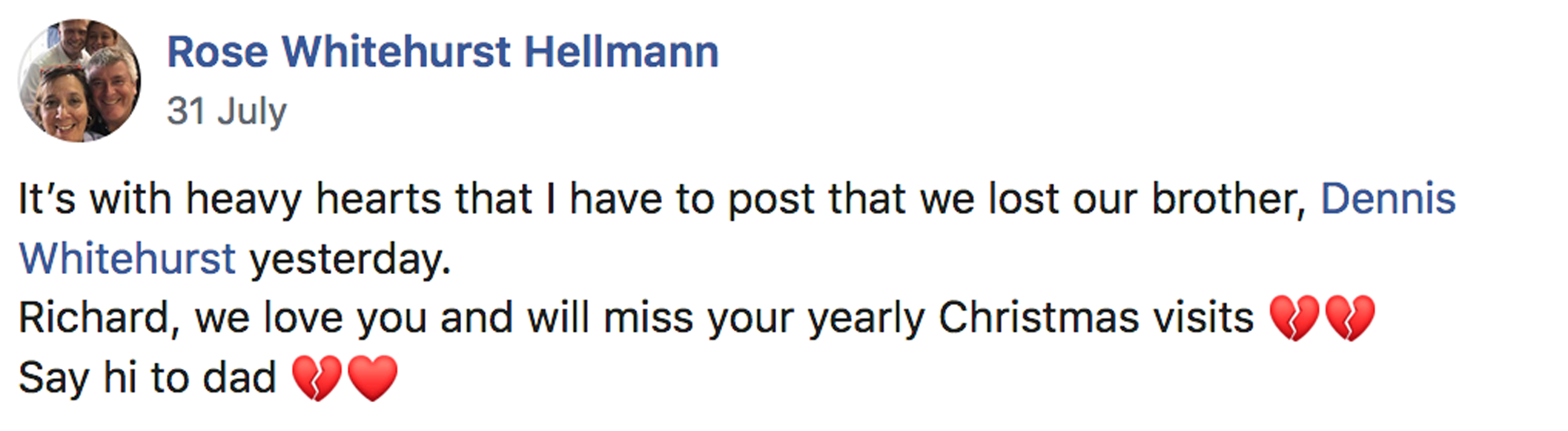Open the post via the 31 July timestamp
Screen dimensions: 1568x431
click(x=226, y=112)
